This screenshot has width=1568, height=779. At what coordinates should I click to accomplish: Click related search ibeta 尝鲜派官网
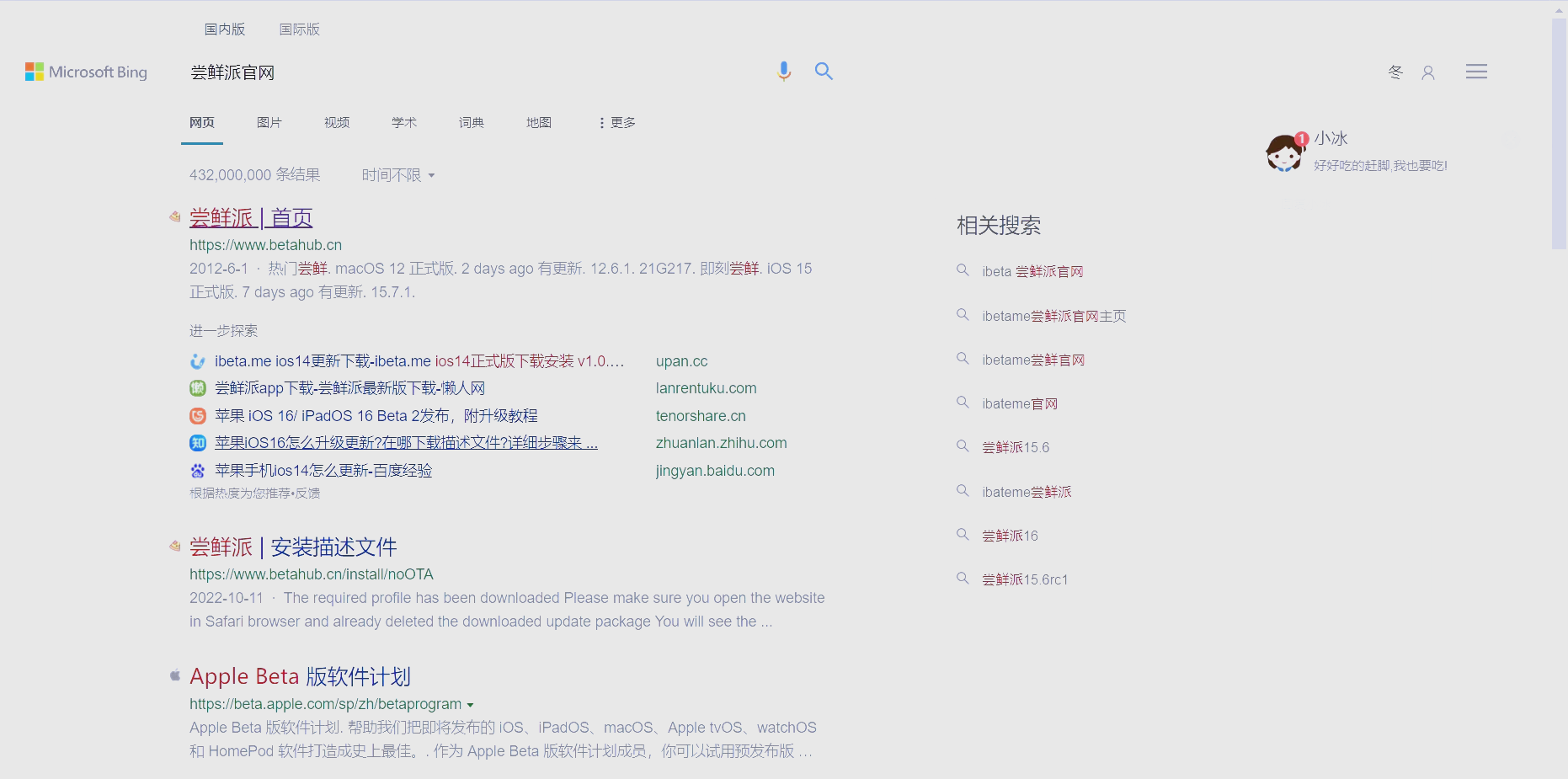1032,271
